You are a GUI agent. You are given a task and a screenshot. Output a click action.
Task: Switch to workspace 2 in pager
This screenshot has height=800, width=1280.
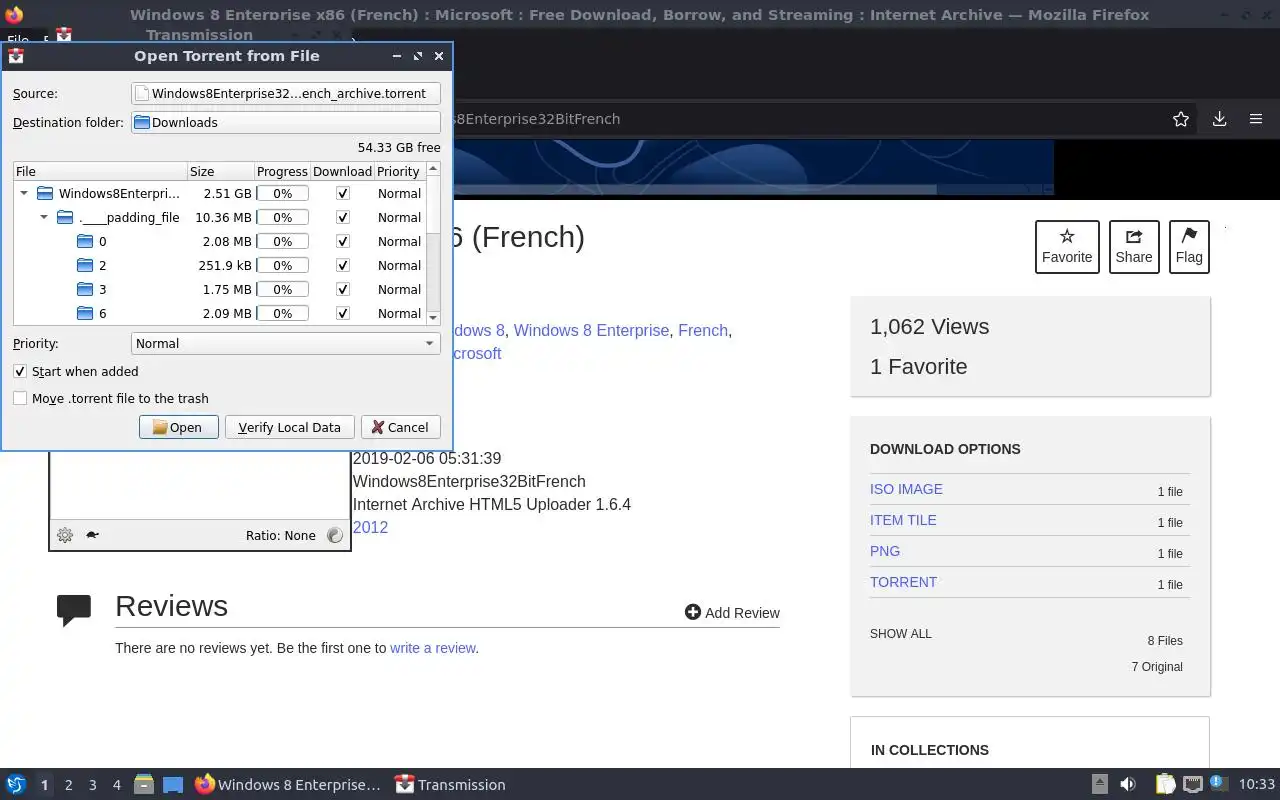point(68,785)
